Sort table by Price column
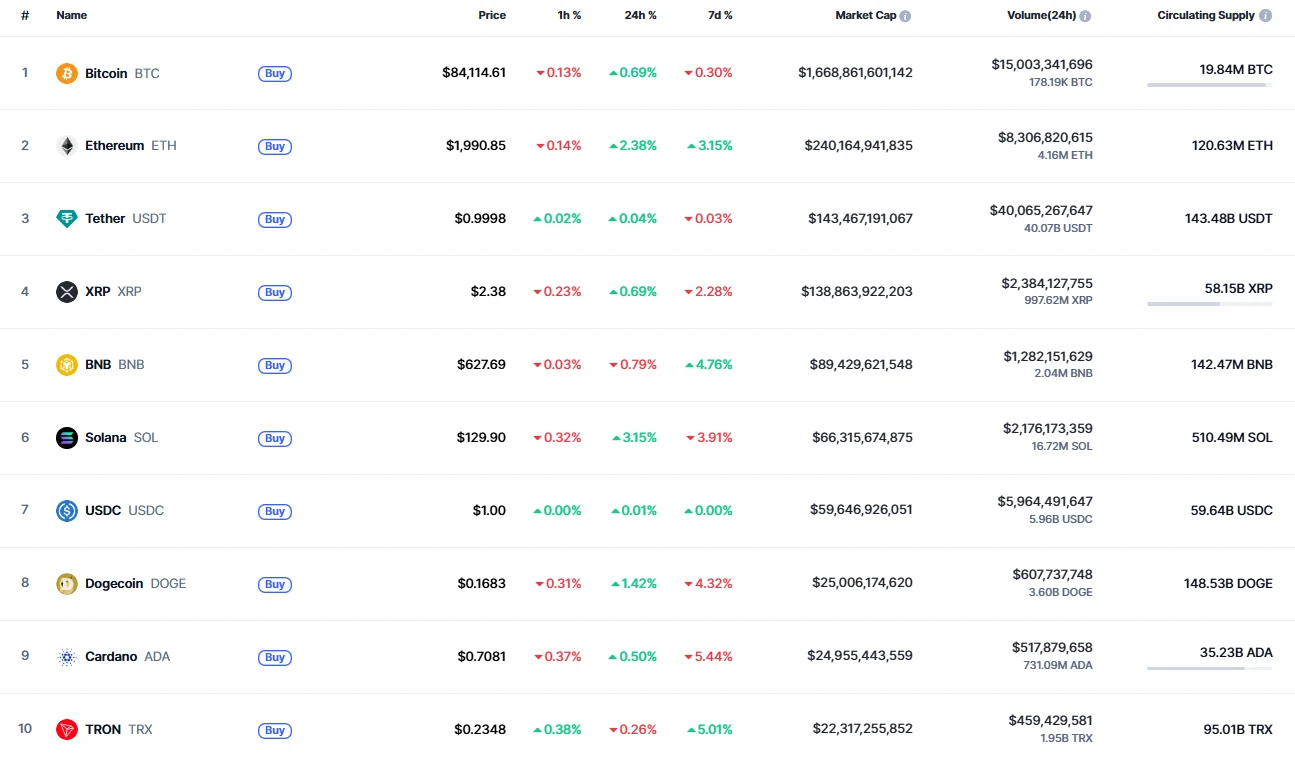The image size is (1295, 761). click(492, 15)
